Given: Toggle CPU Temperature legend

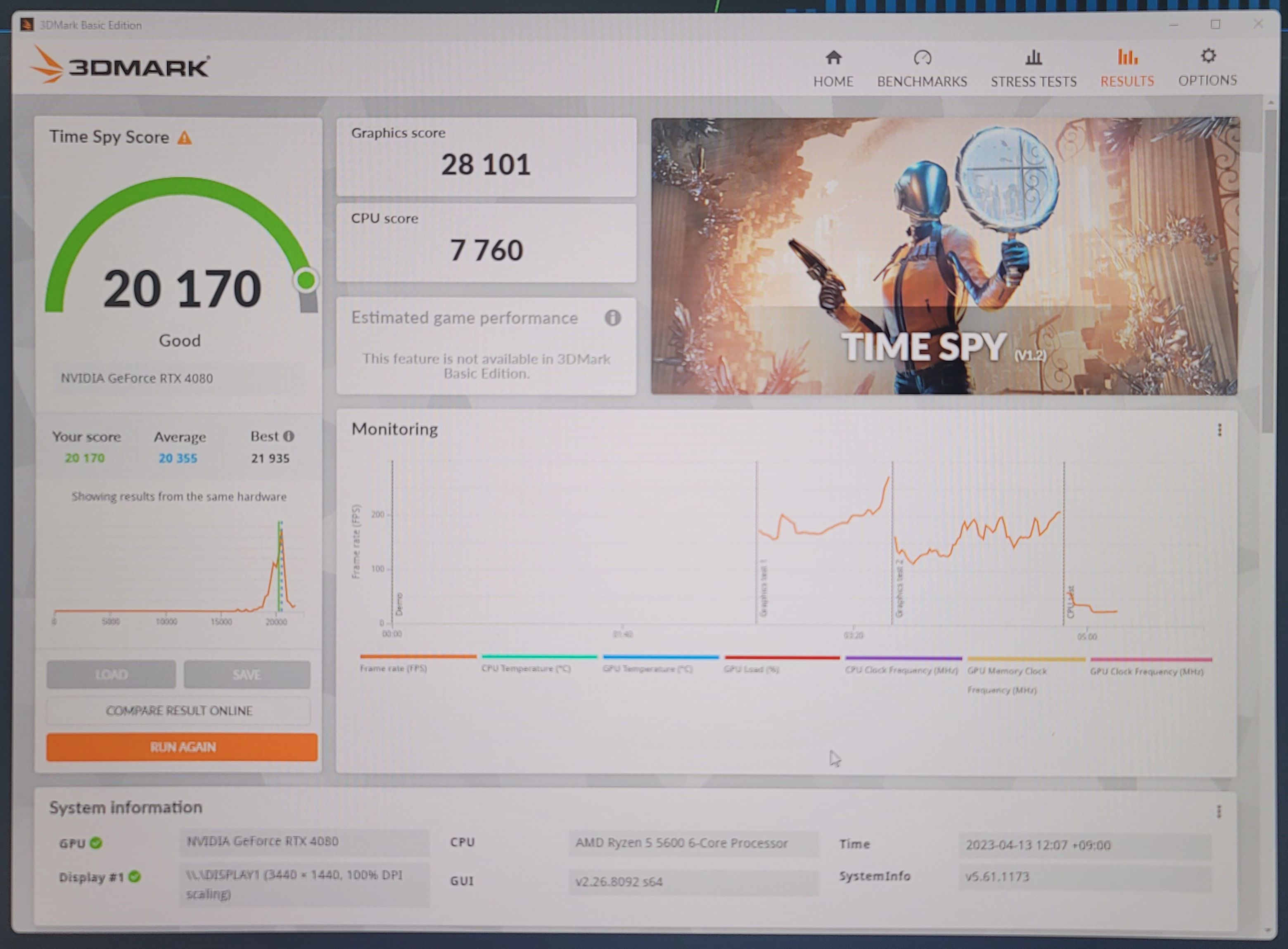Looking at the screenshot, I should [x=539, y=663].
